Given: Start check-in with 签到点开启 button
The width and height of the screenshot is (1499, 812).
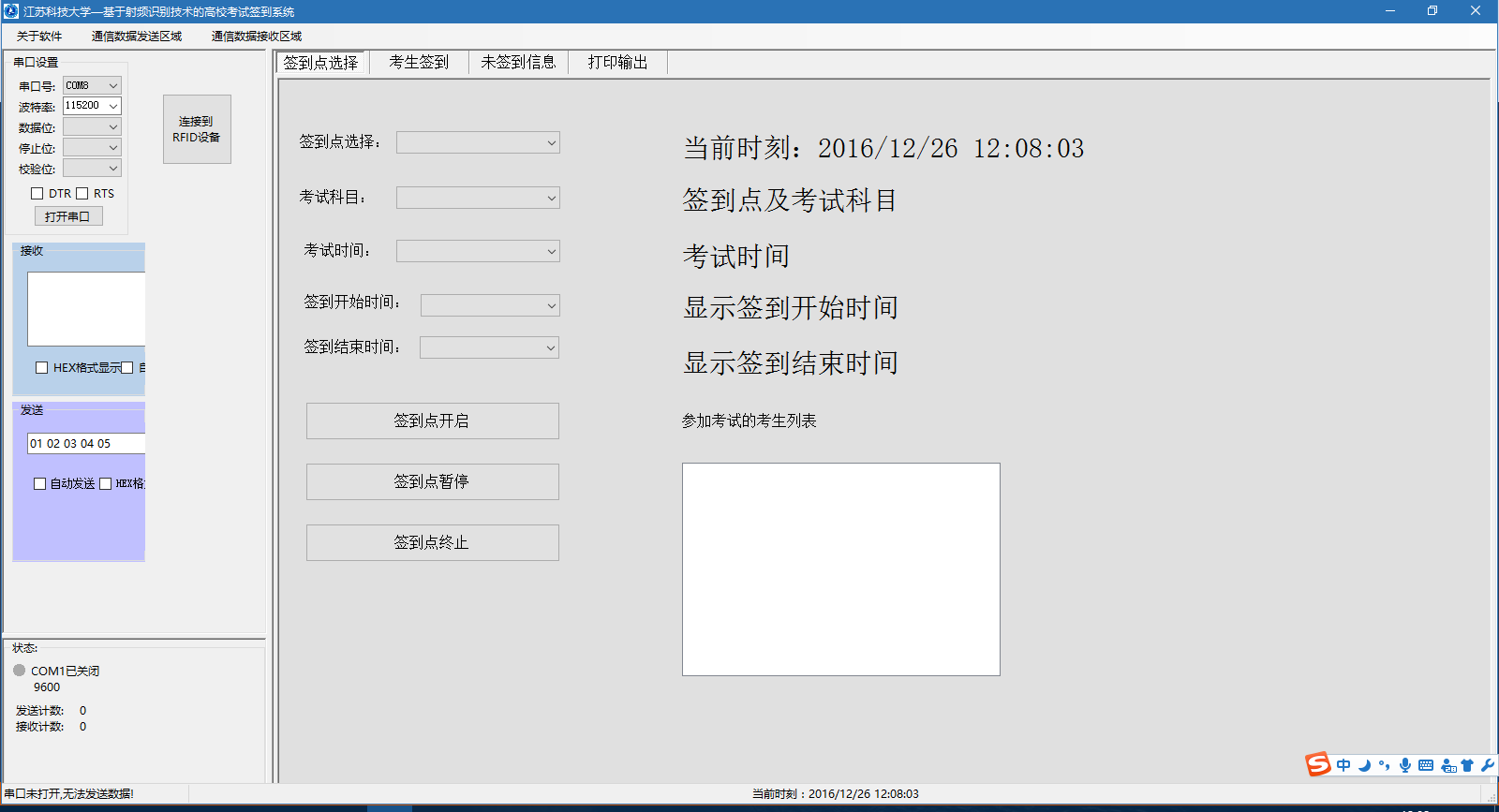Looking at the screenshot, I should click(x=433, y=421).
